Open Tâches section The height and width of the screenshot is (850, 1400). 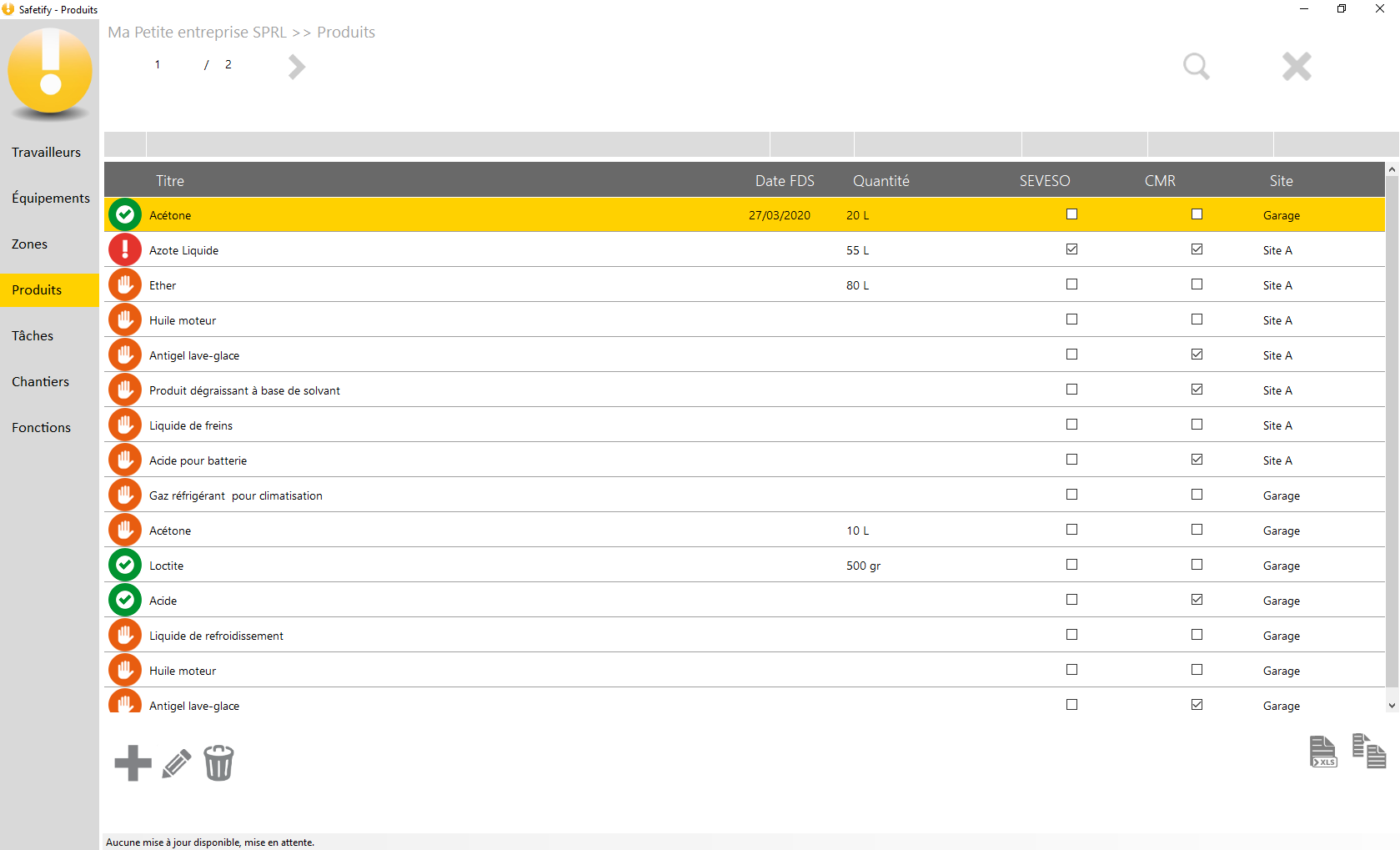(x=49, y=336)
